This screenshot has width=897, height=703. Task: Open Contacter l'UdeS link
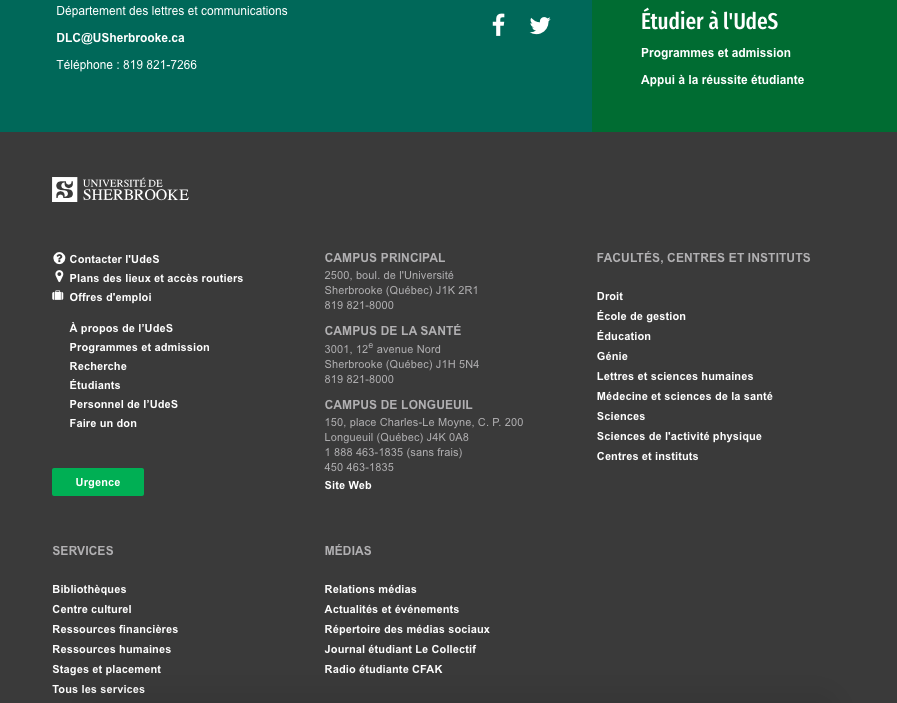114,259
